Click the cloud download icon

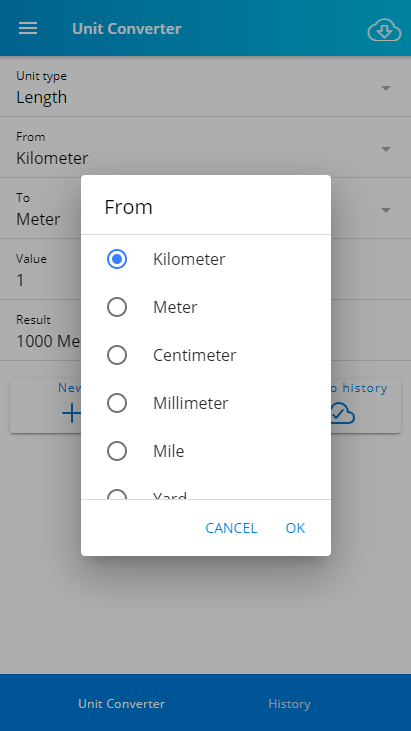384,31
